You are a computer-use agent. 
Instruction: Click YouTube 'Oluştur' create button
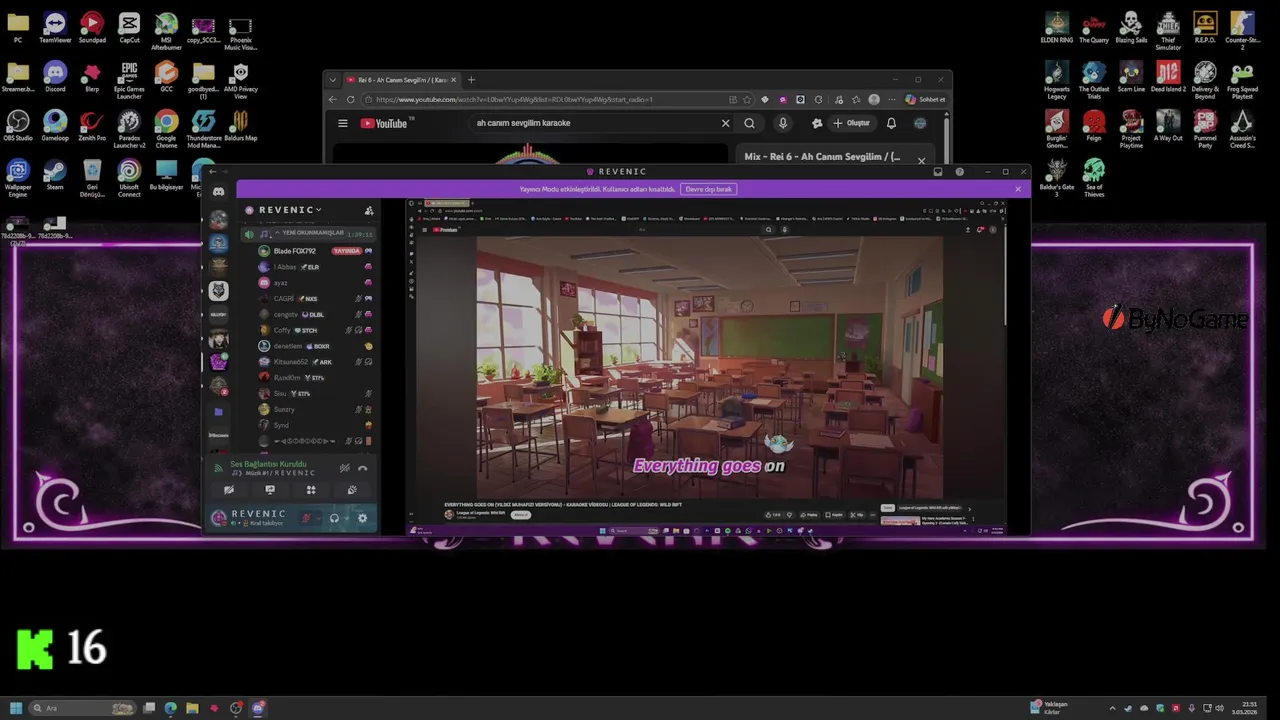[851, 123]
